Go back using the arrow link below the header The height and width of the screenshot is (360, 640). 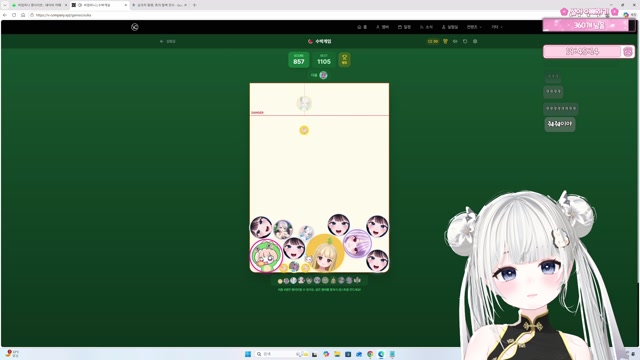167,41
